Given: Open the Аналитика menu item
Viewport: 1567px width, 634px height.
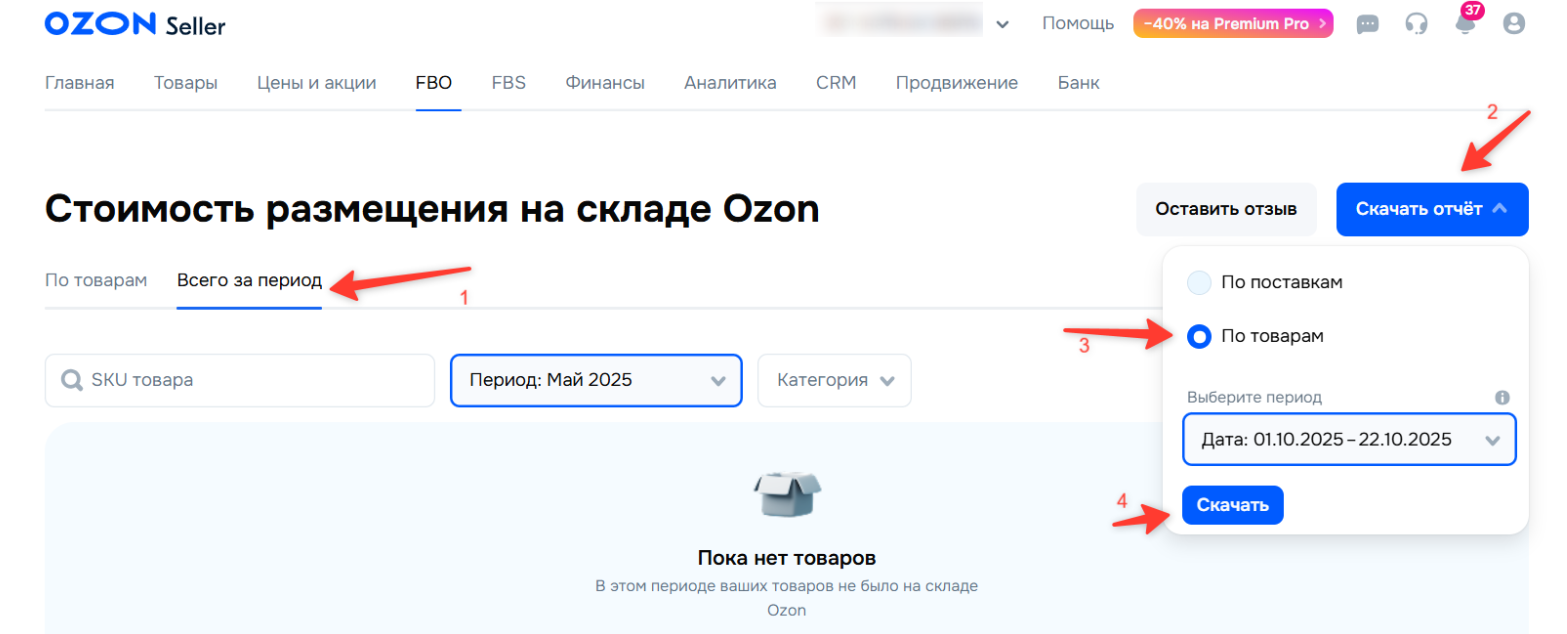Looking at the screenshot, I should [x=730, y=83].
